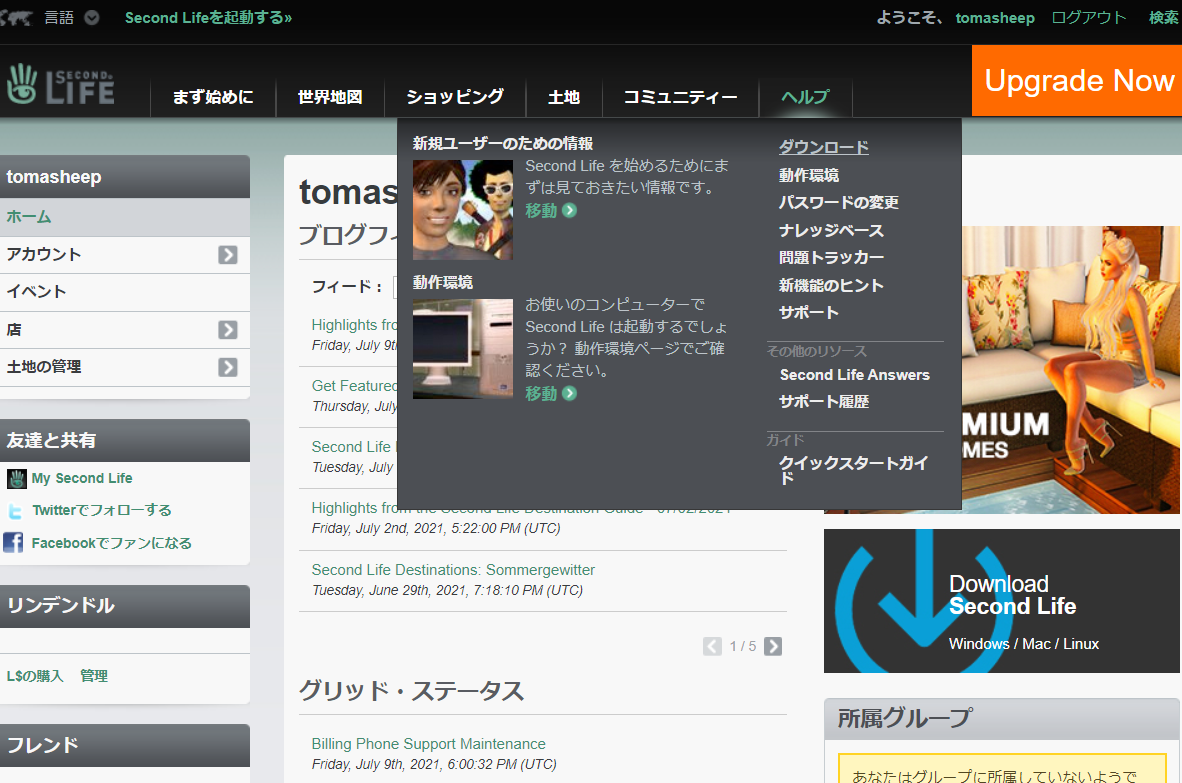This screenshot has height=783, width=1182.
Task: Open the コミュニティー menu
Action: click(680, 97)
